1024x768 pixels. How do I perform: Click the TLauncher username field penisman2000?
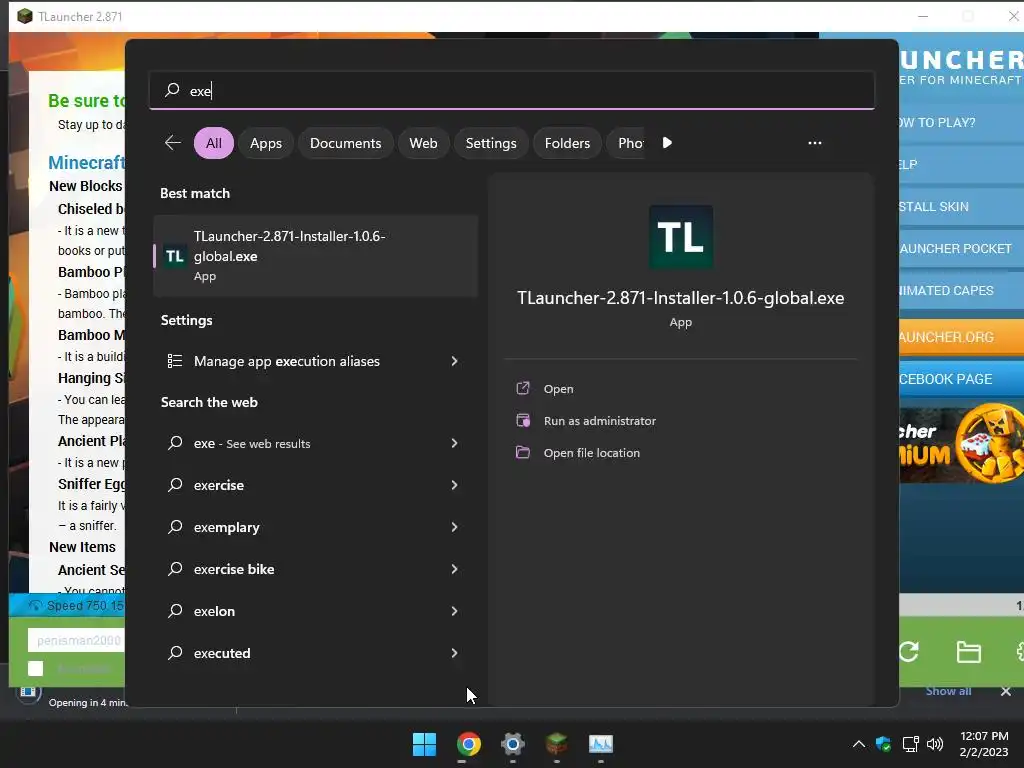(76, 640)
